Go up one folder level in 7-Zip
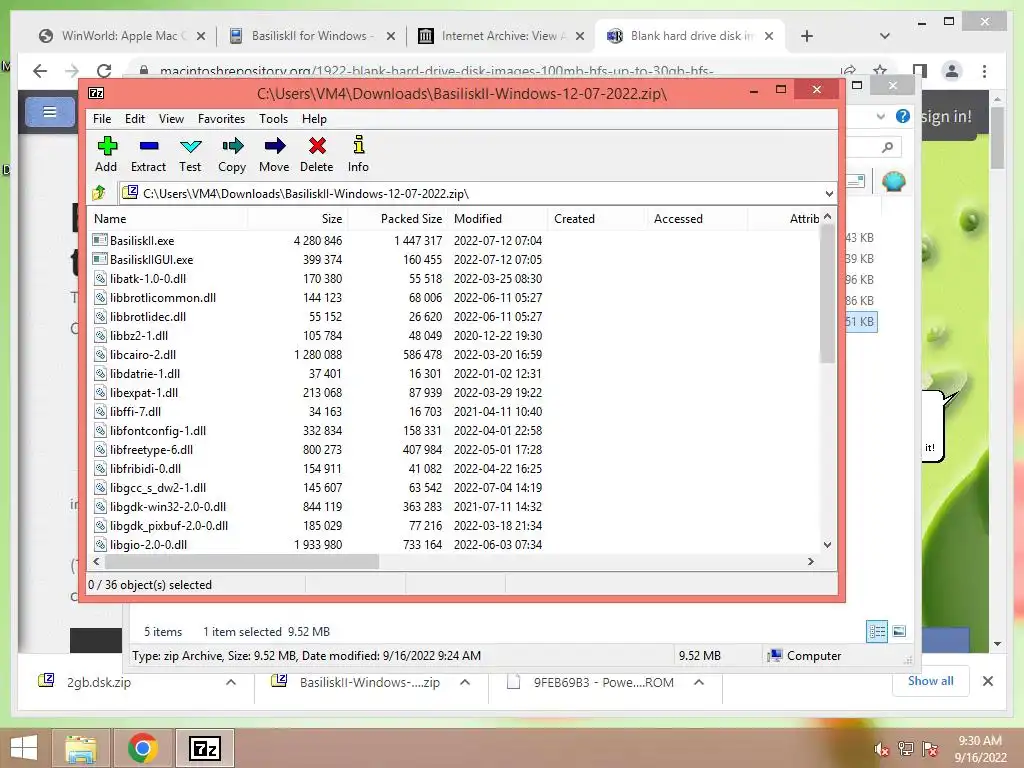The image size is (1024, 768). pyautogui.click(x=99, y=193)
